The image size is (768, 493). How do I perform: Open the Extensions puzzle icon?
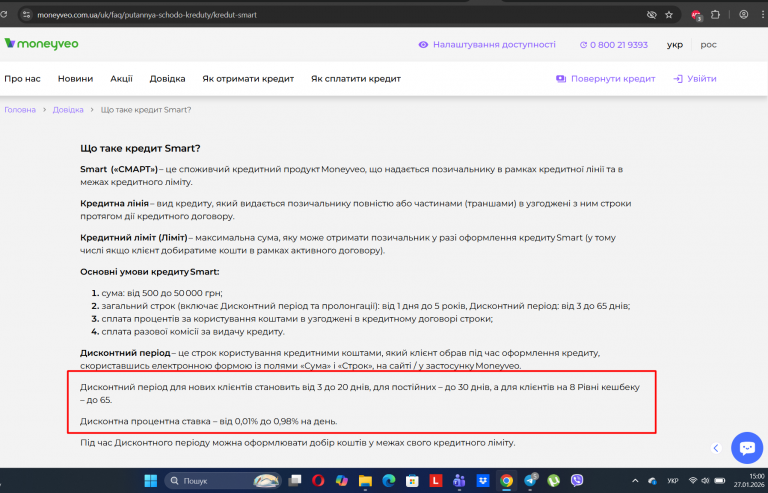click(x=715, y=15)
